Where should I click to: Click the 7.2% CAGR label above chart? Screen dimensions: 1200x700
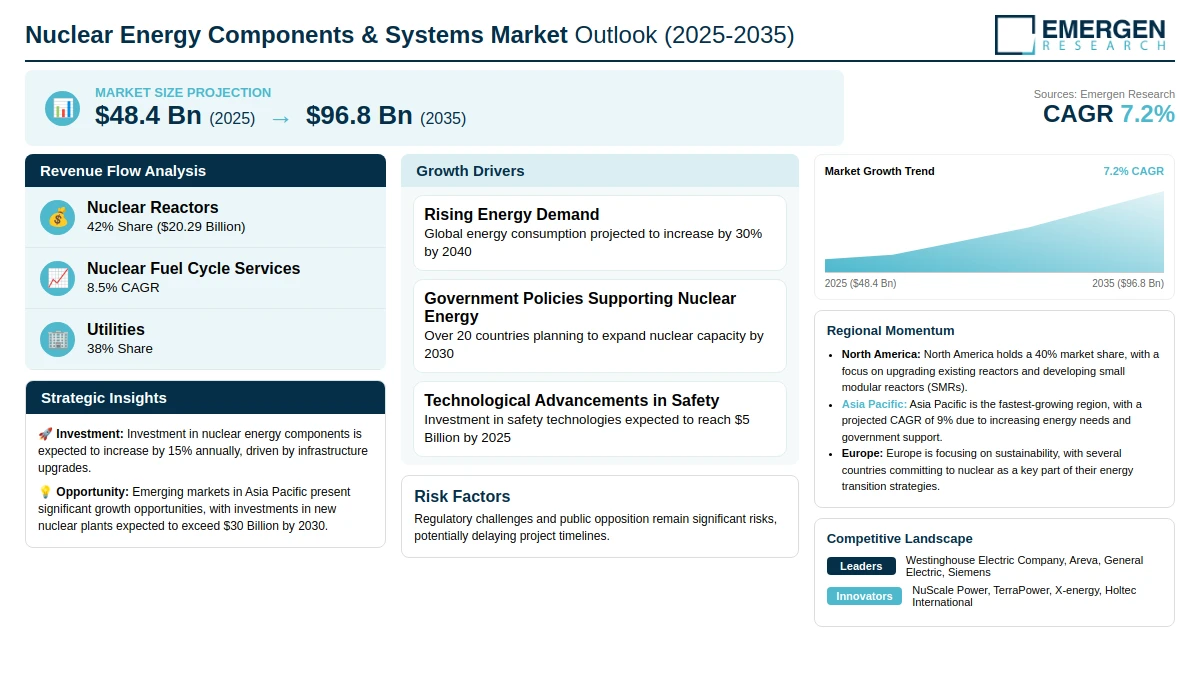(x=1133, y=171)
